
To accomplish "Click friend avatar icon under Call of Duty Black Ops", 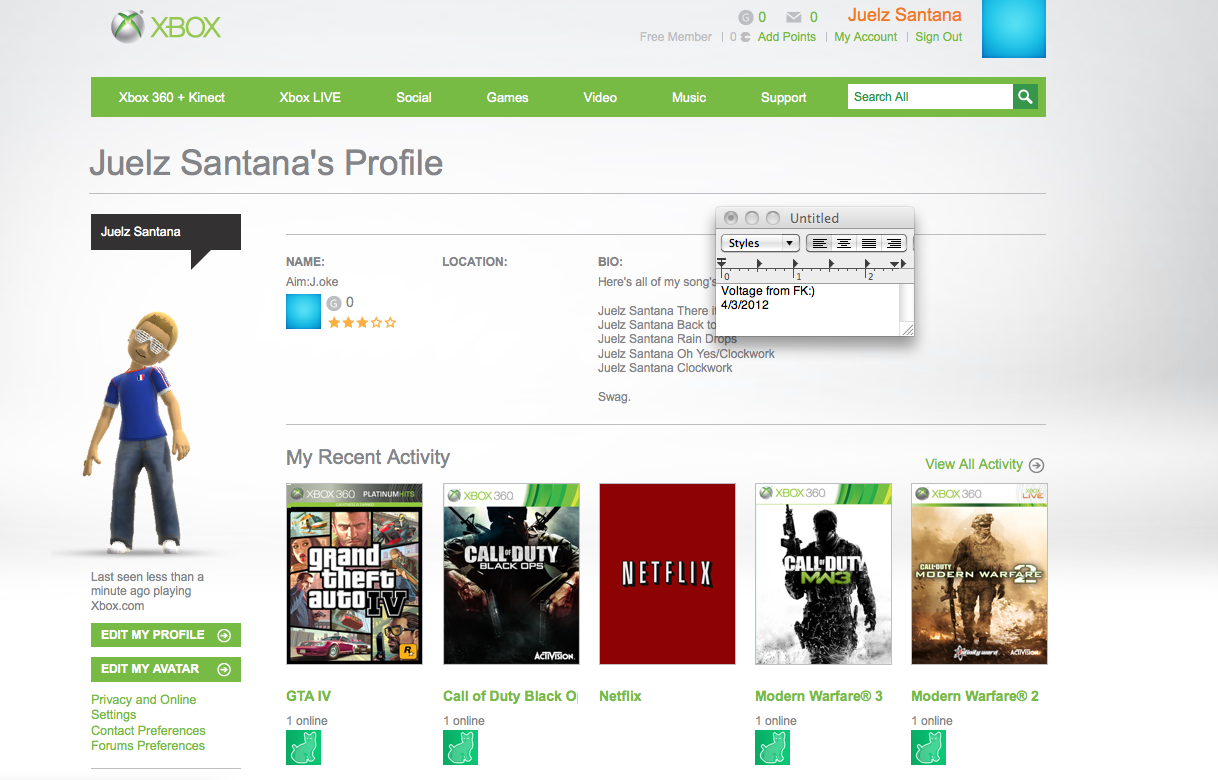I will [x=460, y=747].
